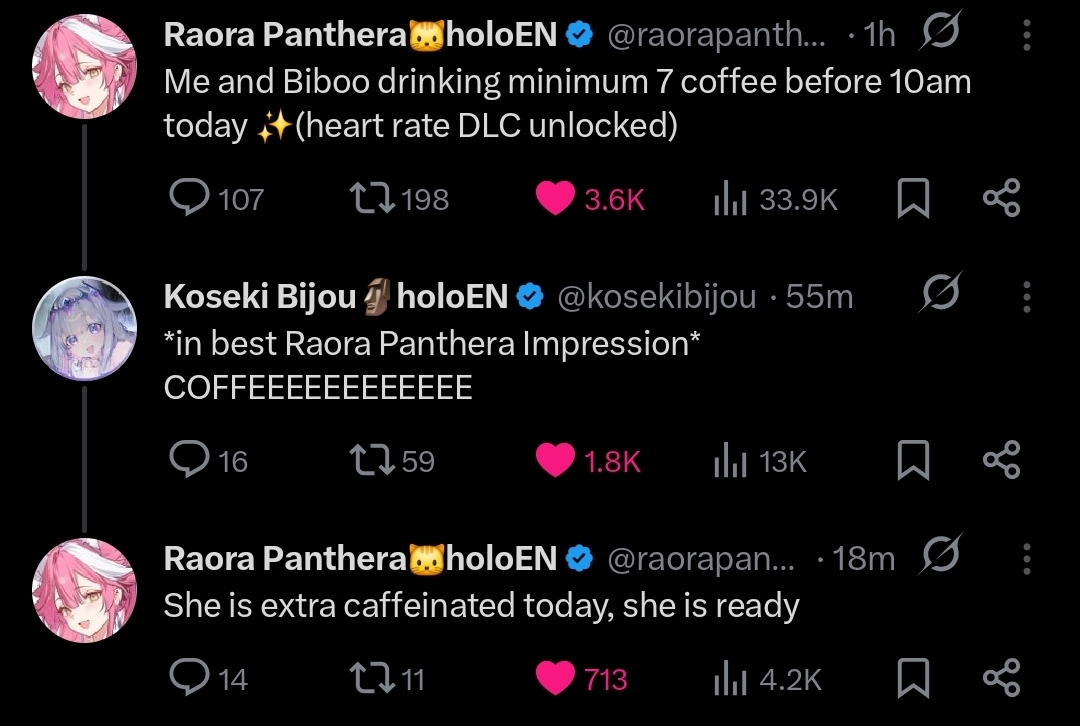Share Raora's first tweet
The height and width of the screenshot is (726, 1080).
coord(1001,198)
